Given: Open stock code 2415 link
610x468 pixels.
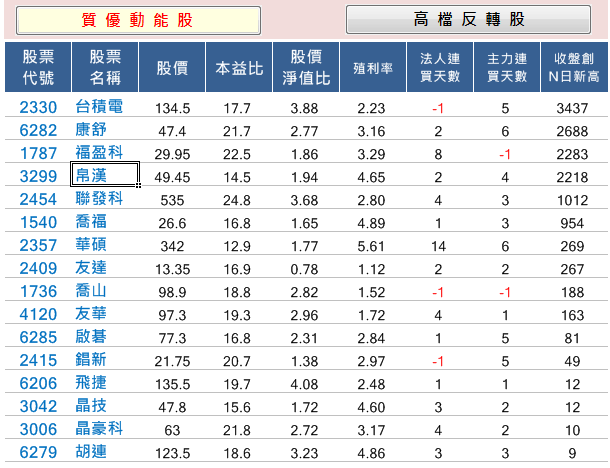Looking at the screenshot, I should 38,360.
